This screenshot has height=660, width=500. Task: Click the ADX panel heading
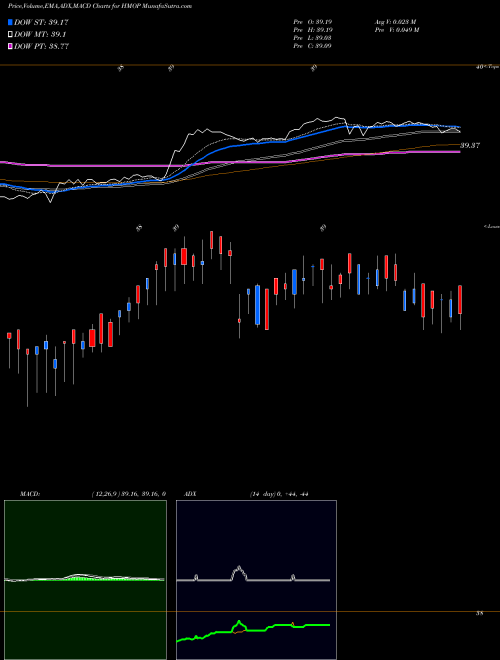(x=191, y=494)
